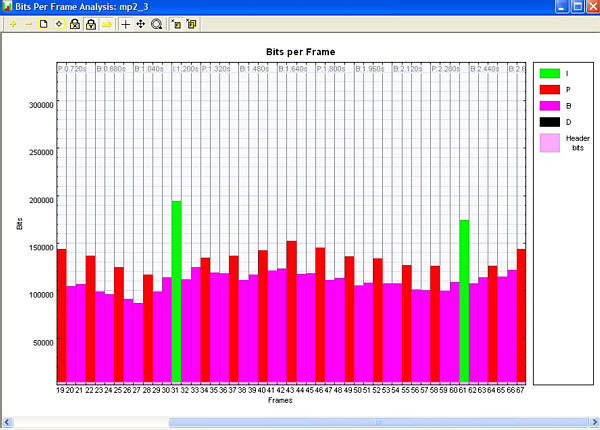This screenshot has width=600, height=430.
Task: Click the padlock icon left of yellow arrow
Action: pyautogui.click(x=91, y=22)
